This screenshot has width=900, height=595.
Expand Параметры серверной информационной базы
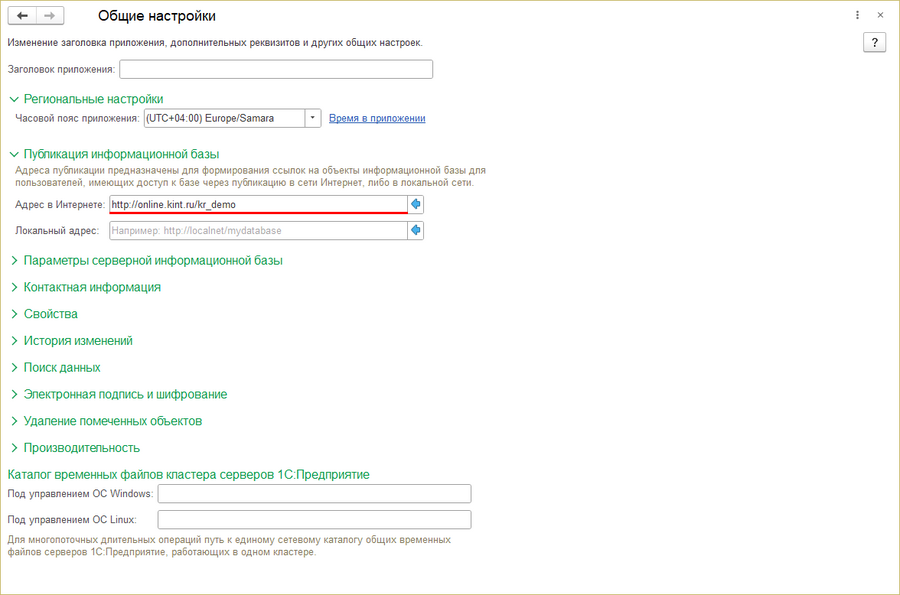pyautogui.click(x=147, y=260)
